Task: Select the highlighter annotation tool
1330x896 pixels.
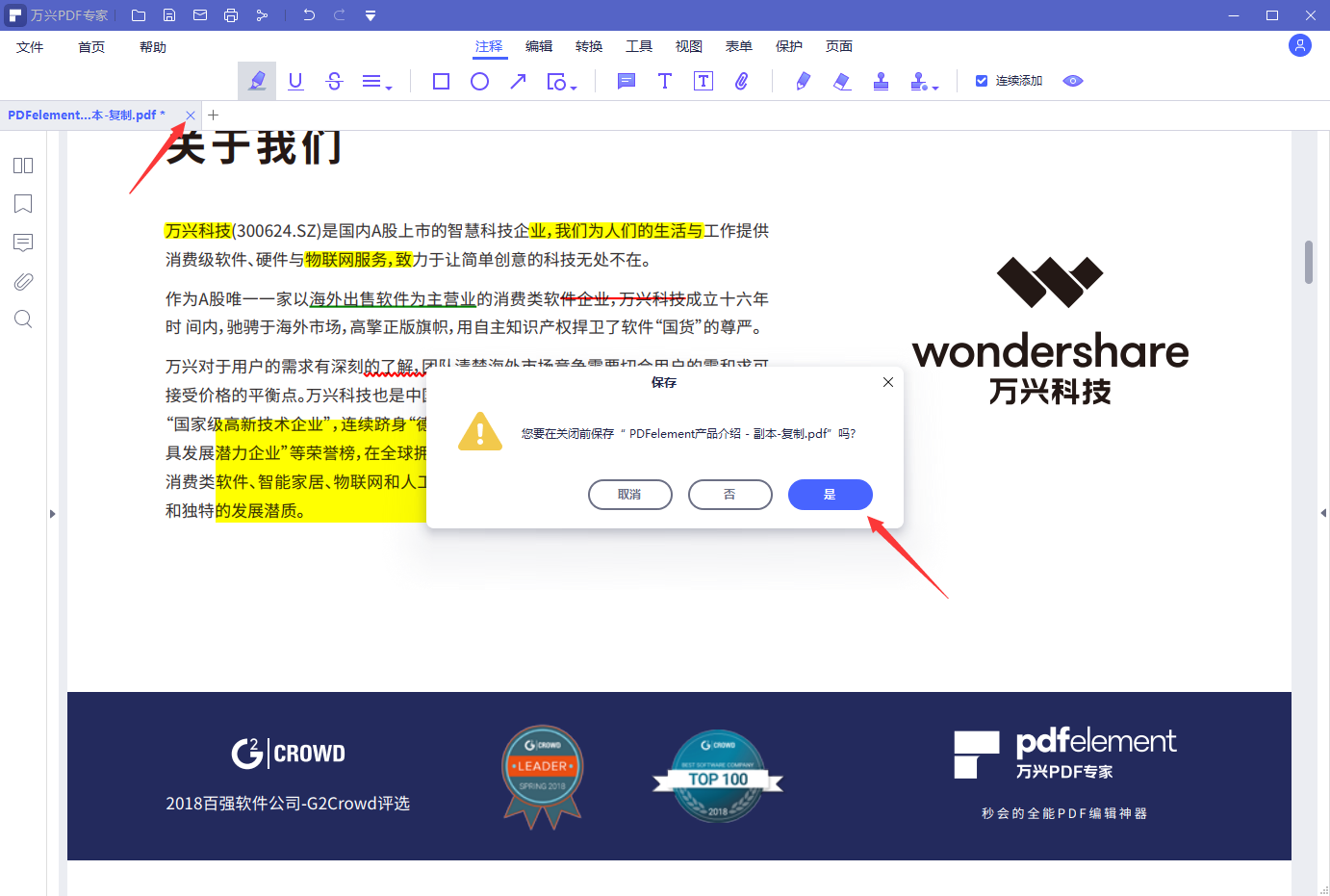Action: (257, 81)
